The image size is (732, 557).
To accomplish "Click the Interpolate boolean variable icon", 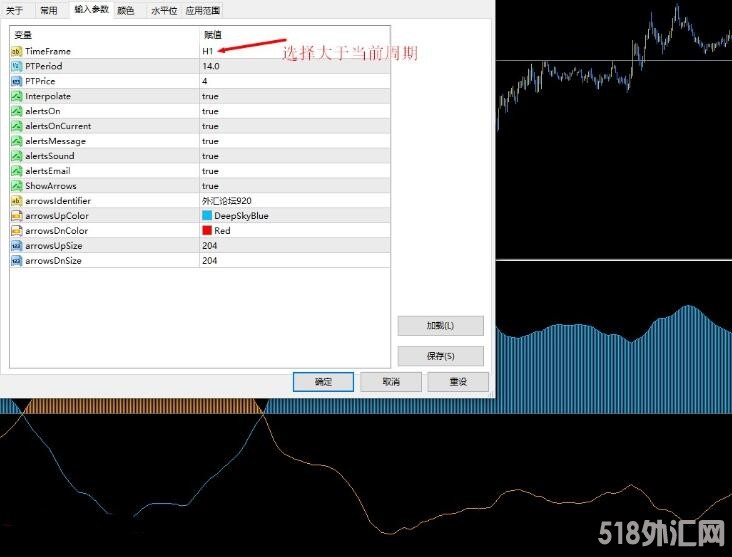I will 16,96.
